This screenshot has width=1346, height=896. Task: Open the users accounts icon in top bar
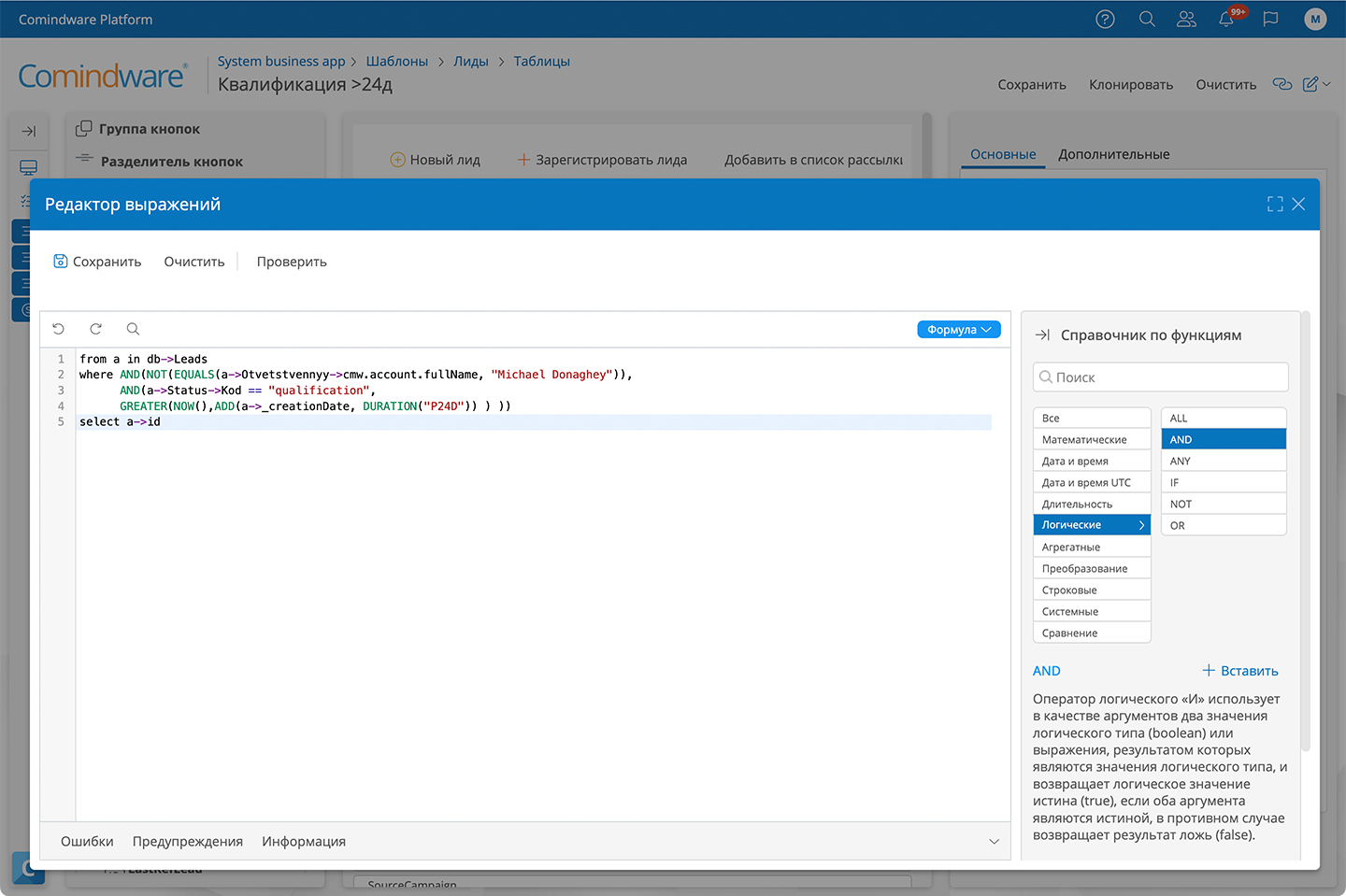1186,20
